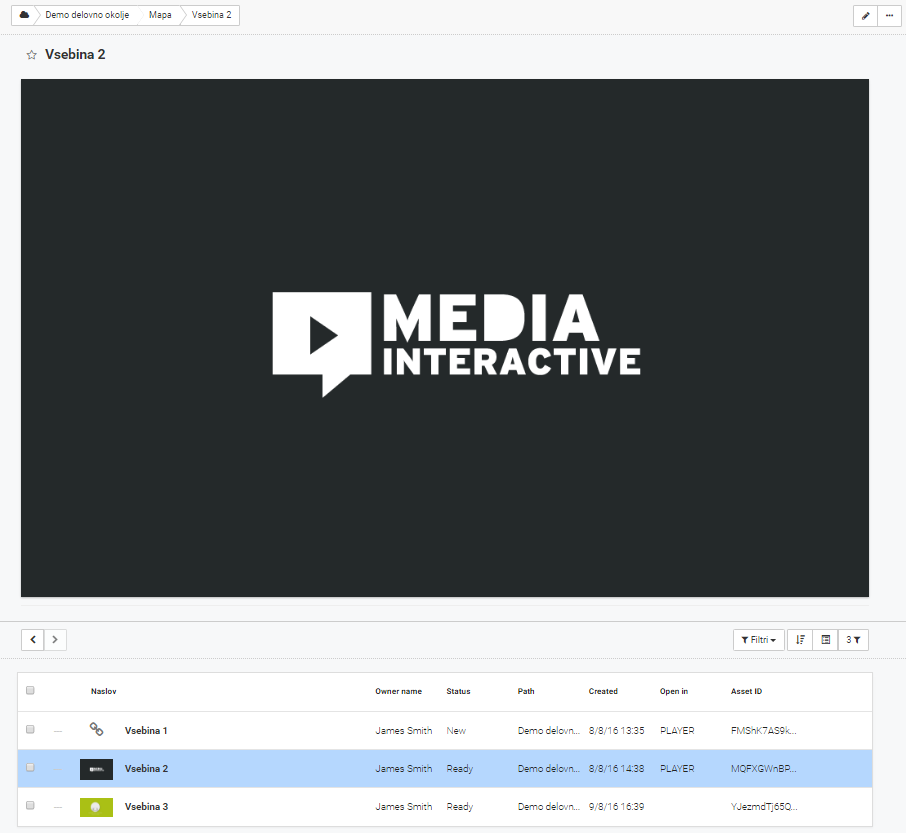Click the pencil edit icon

click(865, 16)
